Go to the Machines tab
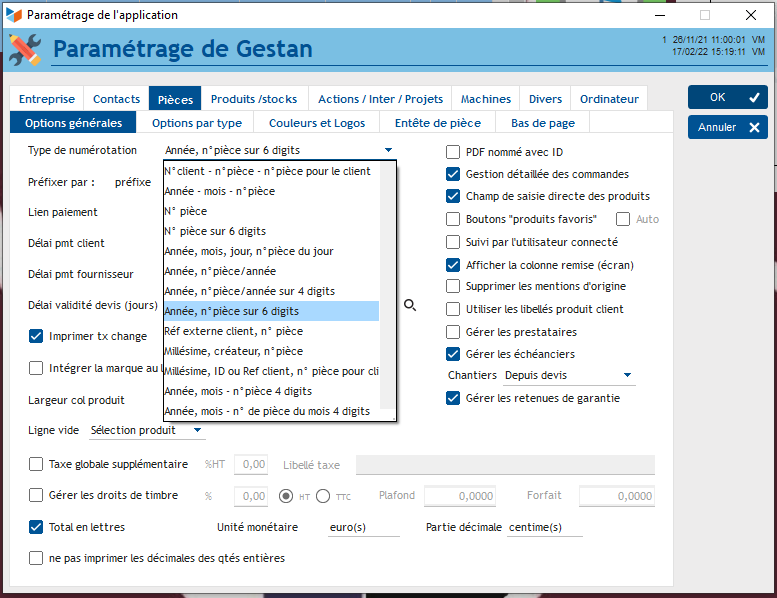This screenshot has width=777, height=598. 486,99
